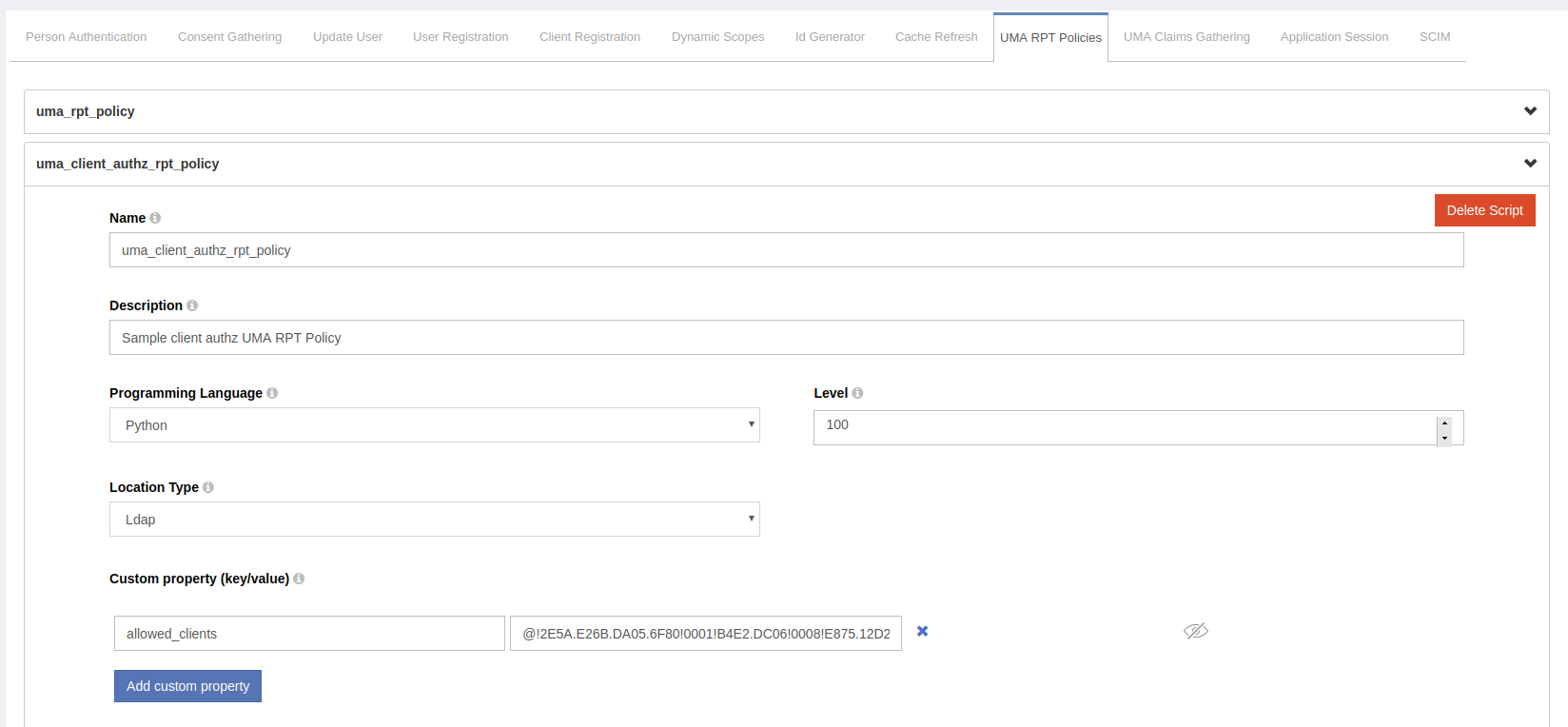Increase Level using the up stepper arrow

click(1444, 422)
